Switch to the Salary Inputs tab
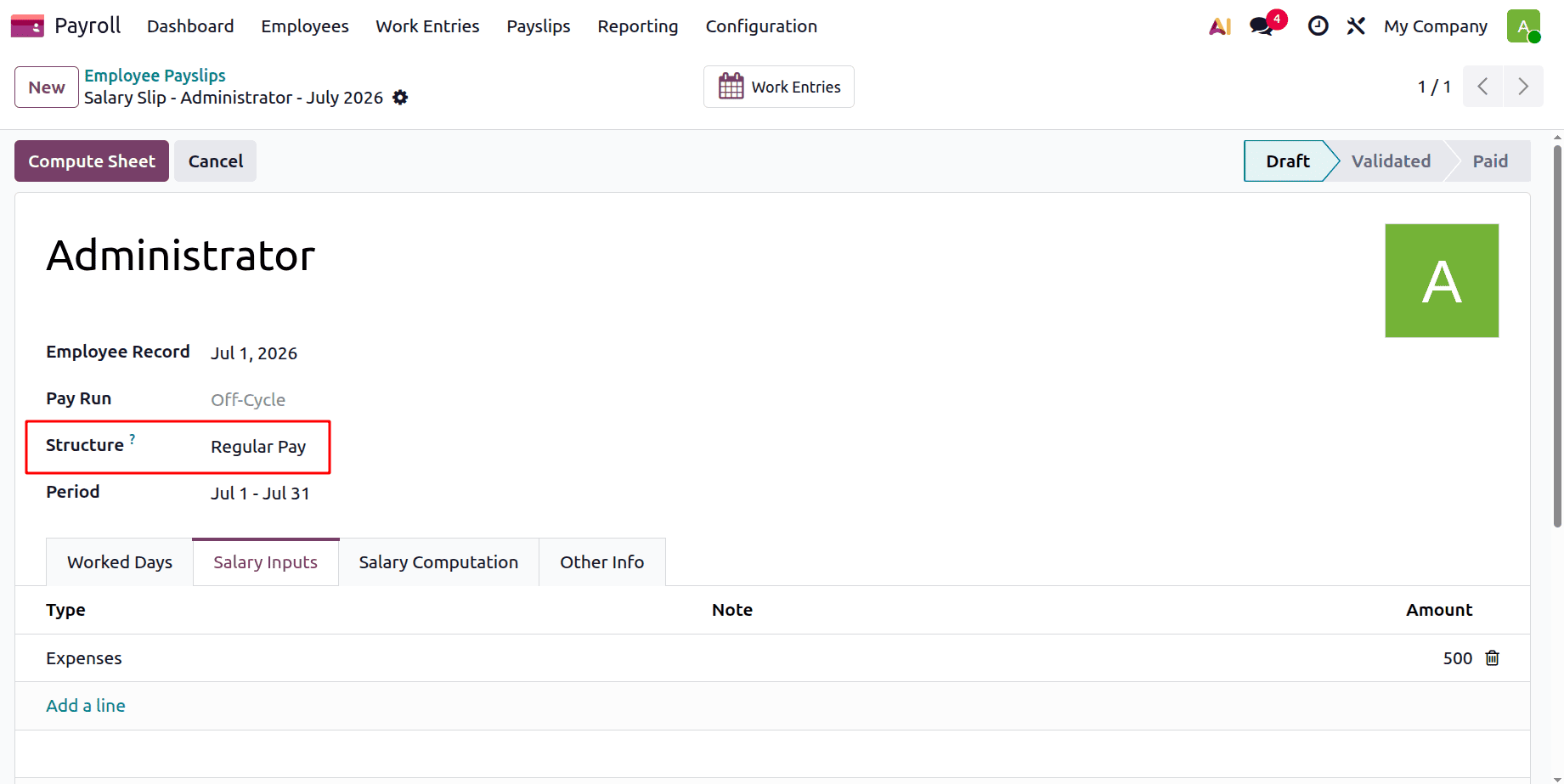 pos(266,562)
